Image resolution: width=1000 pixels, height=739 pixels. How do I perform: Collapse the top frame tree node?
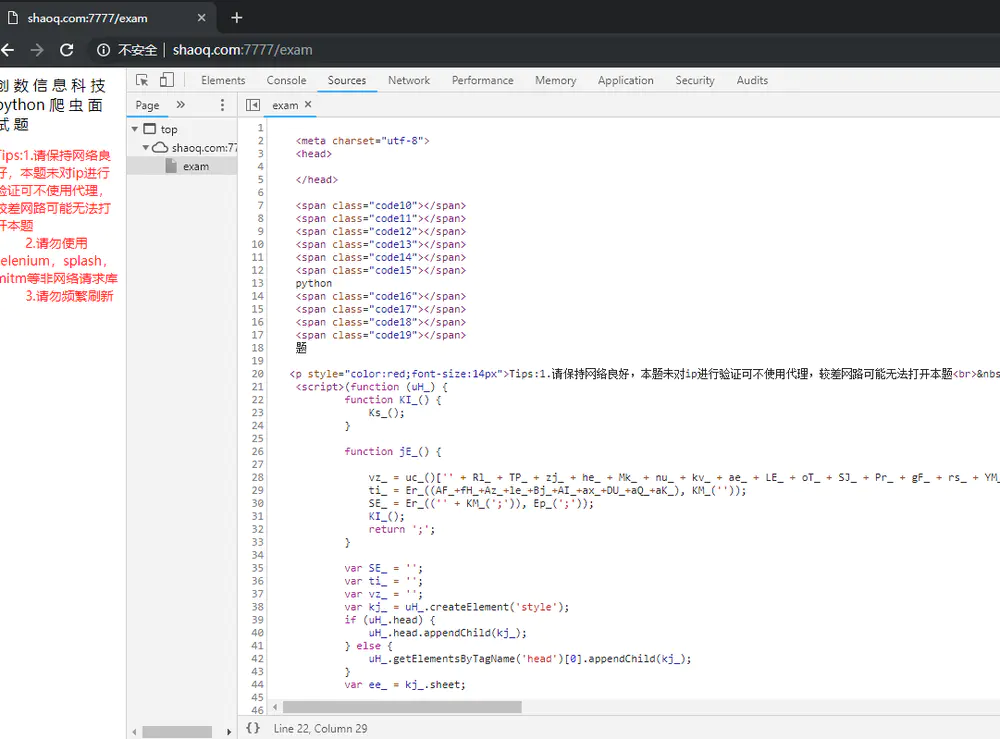(x=135, y=129)
